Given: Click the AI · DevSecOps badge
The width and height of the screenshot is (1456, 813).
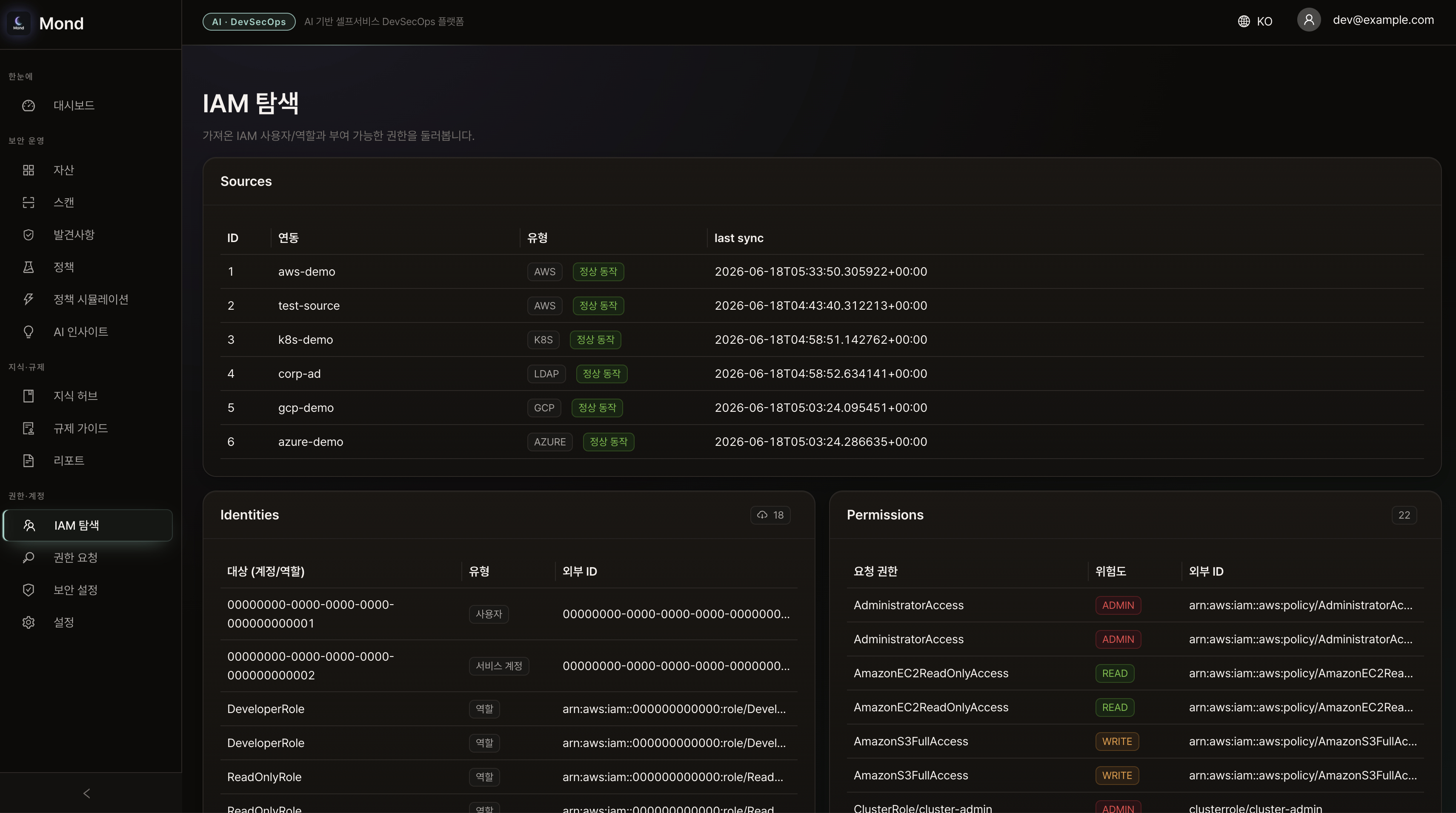Looking at the screenshot, I should [x=249, y=21].
